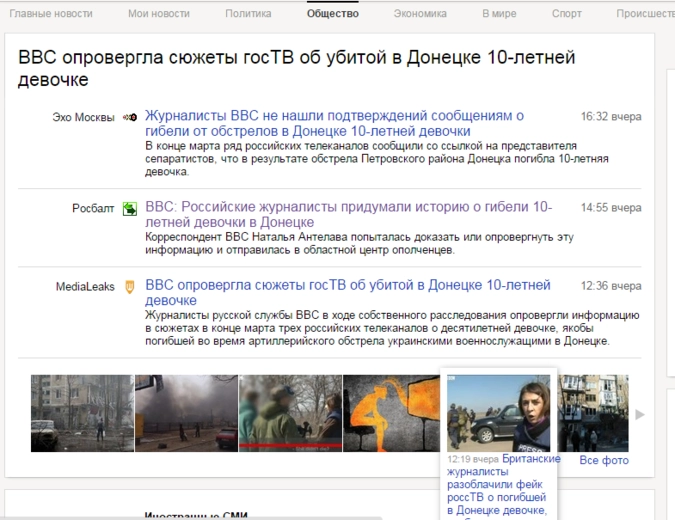Screen dimensions: 675x520
Task: Select the Главные новости tab
Action: point(51,14)
